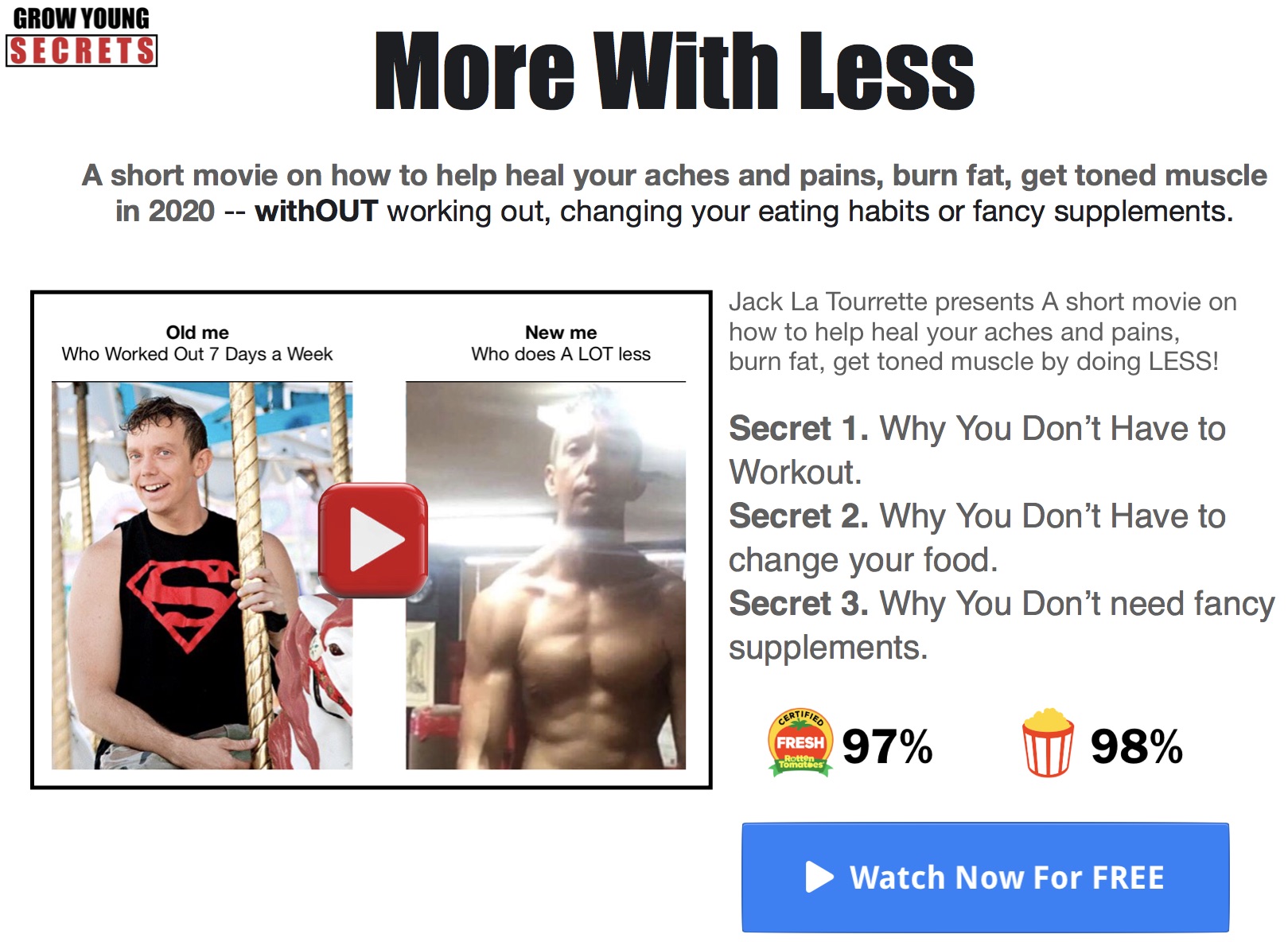Click 'Secret 3' fancy supplements text

pos(1002,625)
